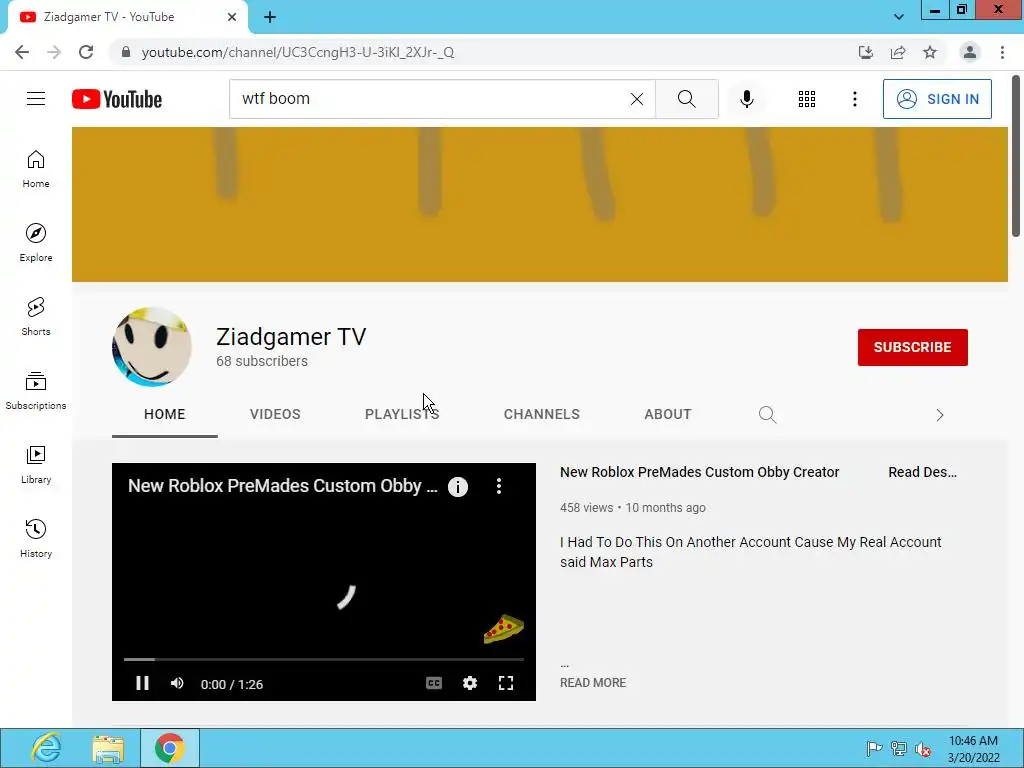View site information with the lock icon
Screen dimensions: 1024x768
[126, 52]
